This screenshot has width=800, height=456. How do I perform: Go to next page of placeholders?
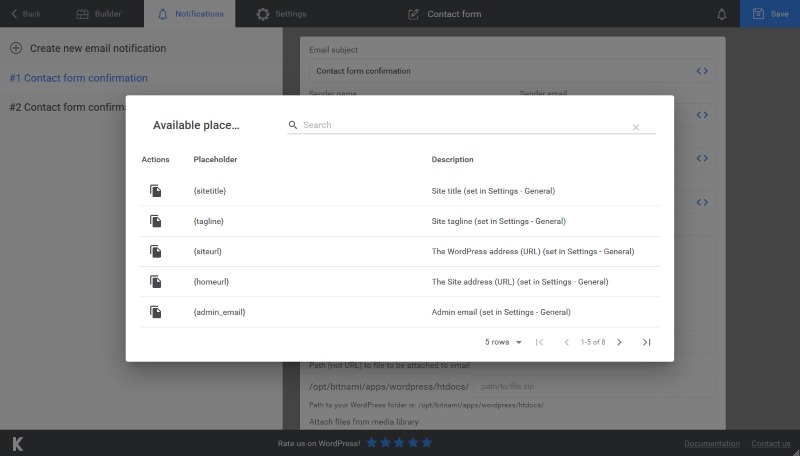pyautogui.click(x=619, y=342)
